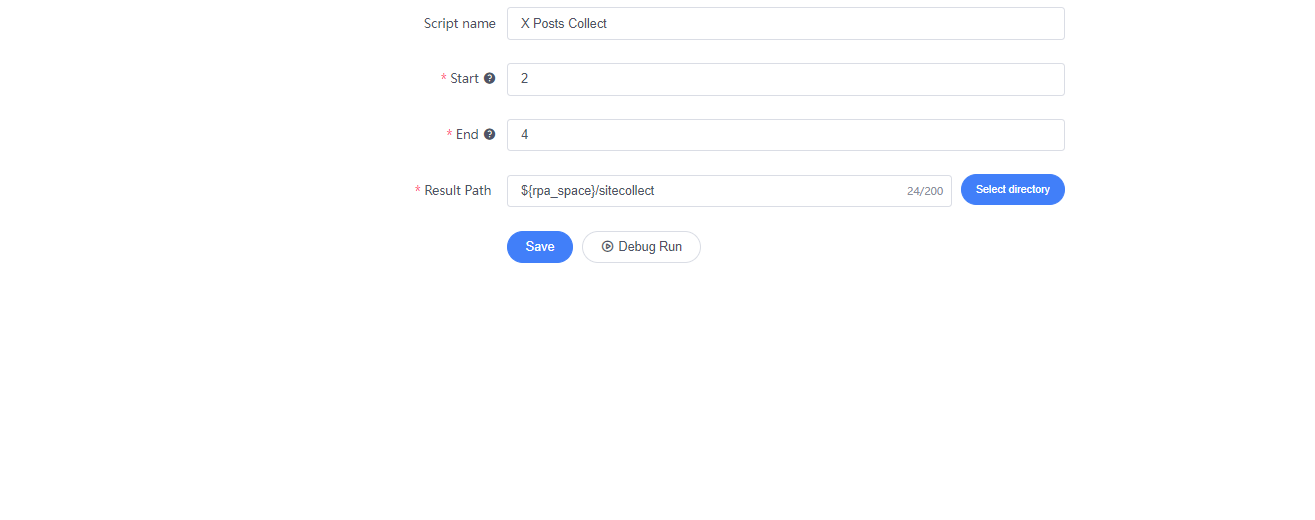
Task: Click the 24/200 character counter
Action: (x=925, y=191)
